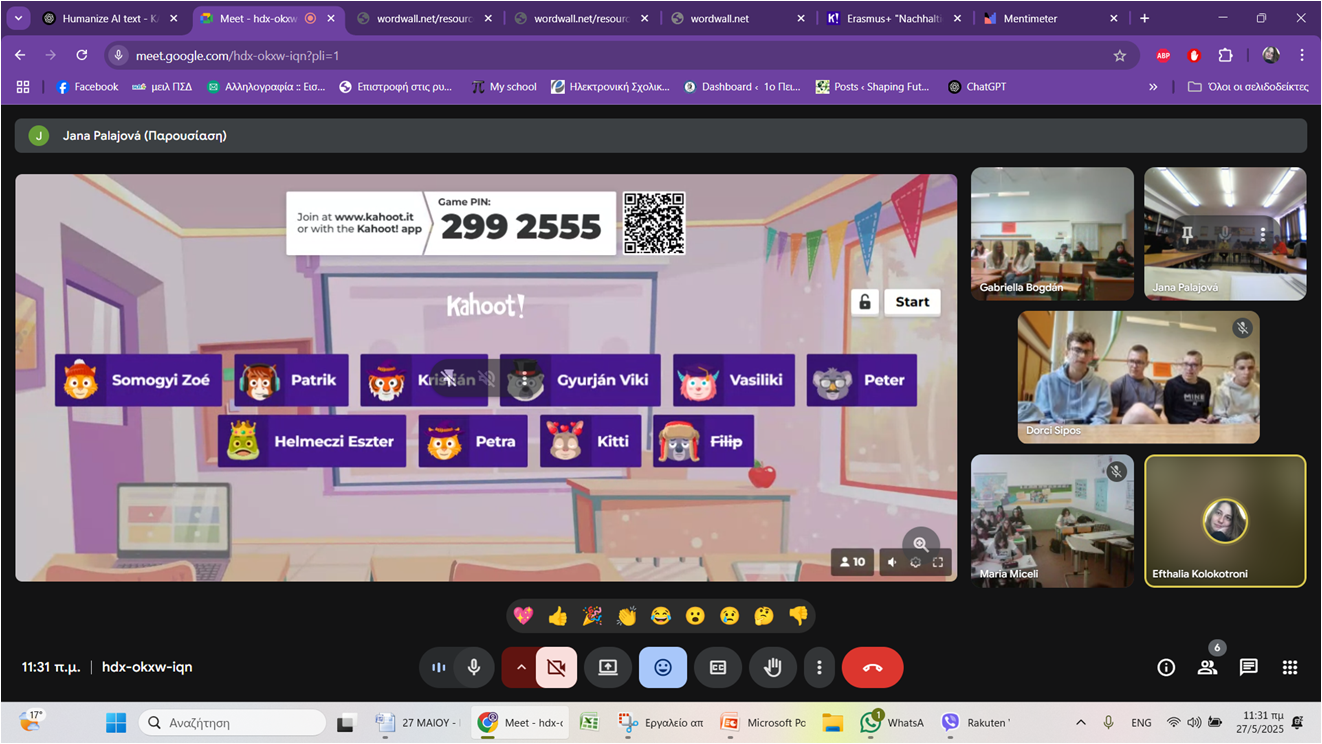
Task: Open the all bookmarks folder
Action: 1248,87
